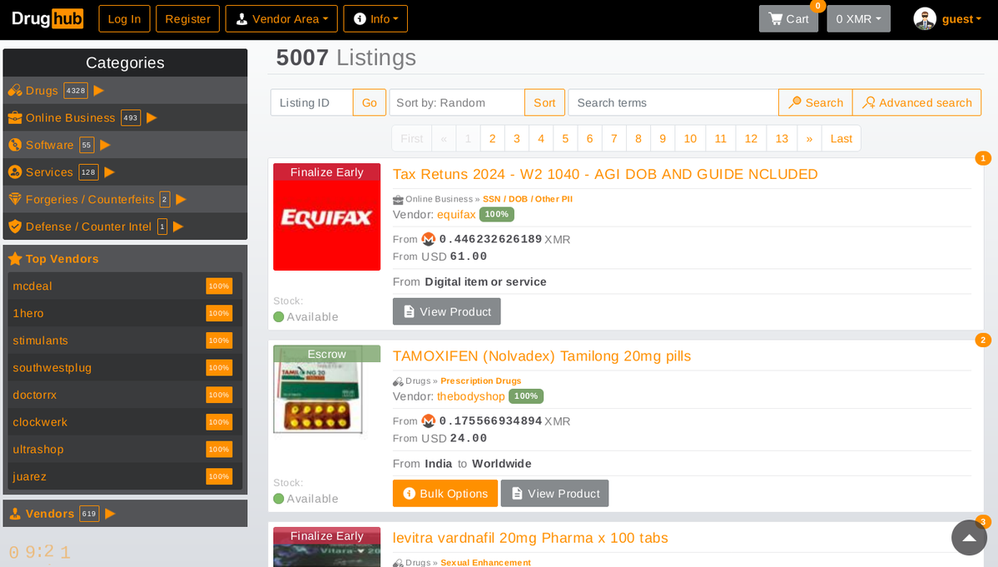
Task: Click the Go button beside Listing ID
Action: point(369,102)
